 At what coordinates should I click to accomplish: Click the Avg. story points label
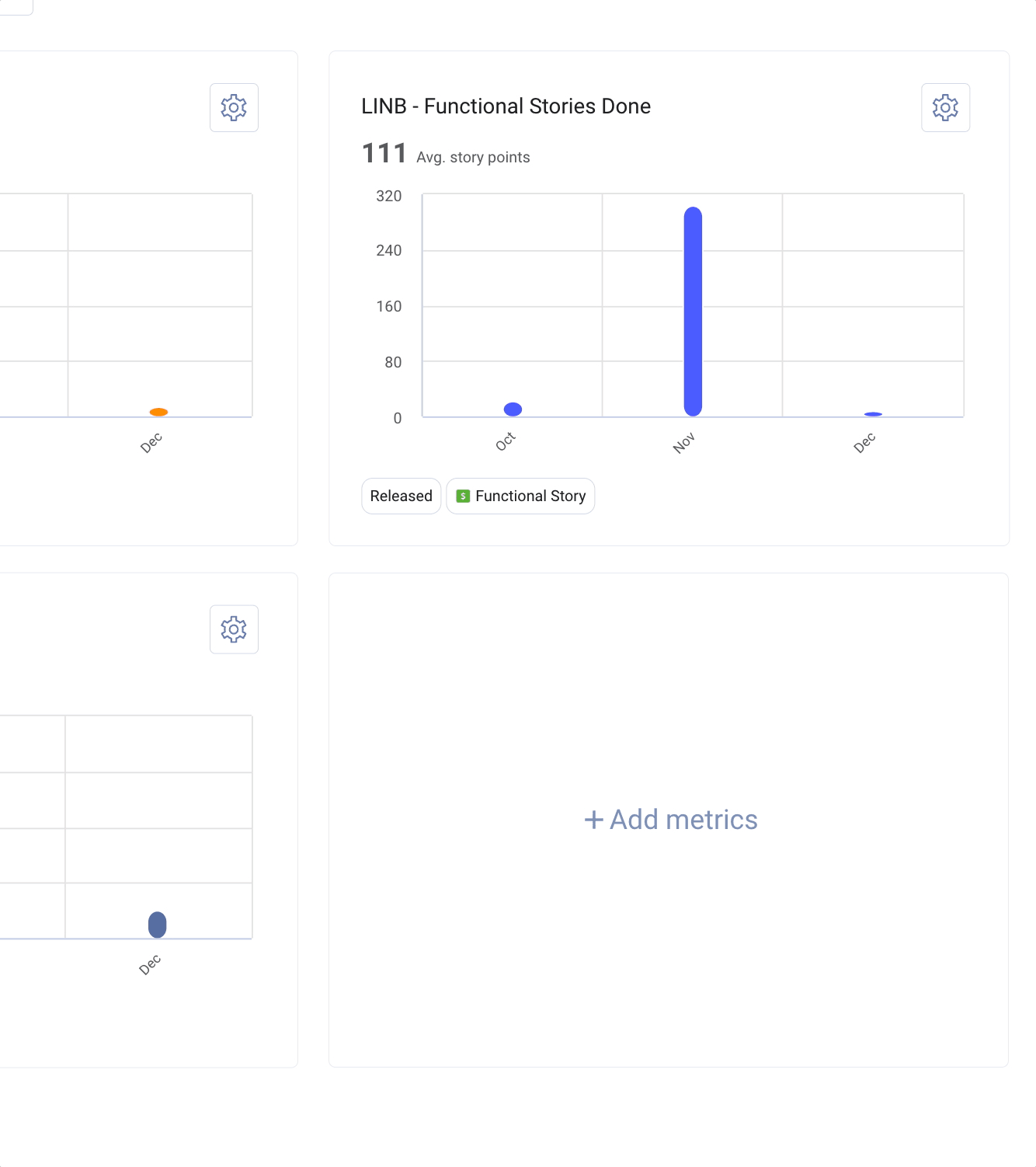[473, 157]
